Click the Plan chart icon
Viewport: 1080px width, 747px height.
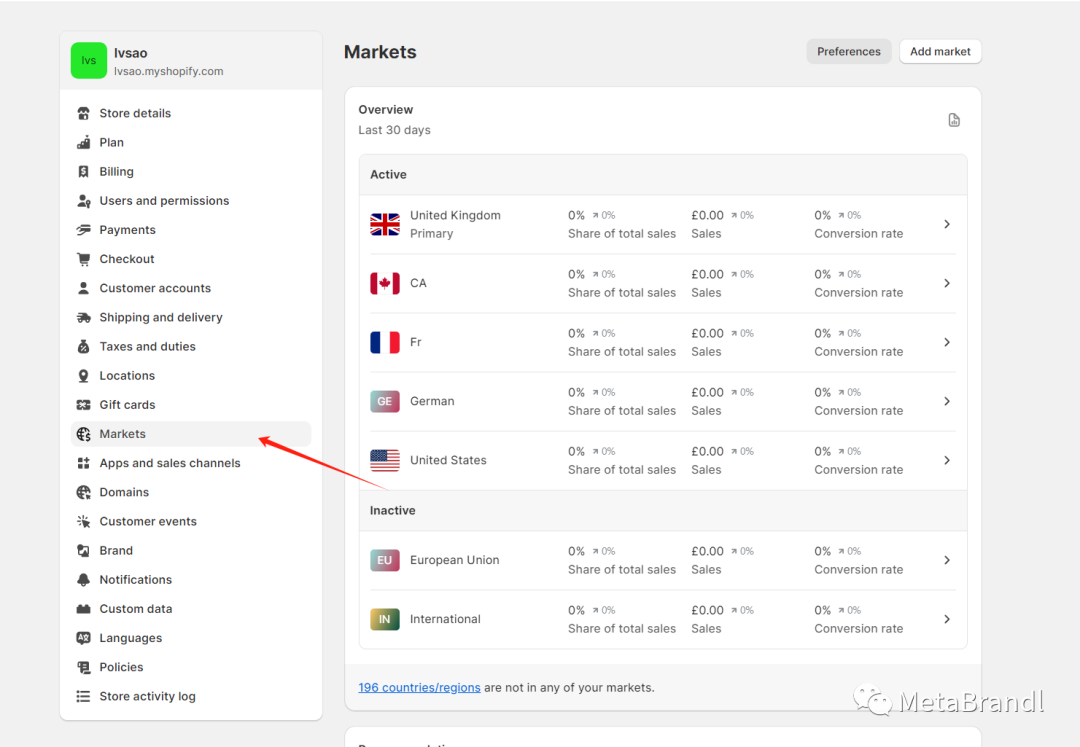83,143
